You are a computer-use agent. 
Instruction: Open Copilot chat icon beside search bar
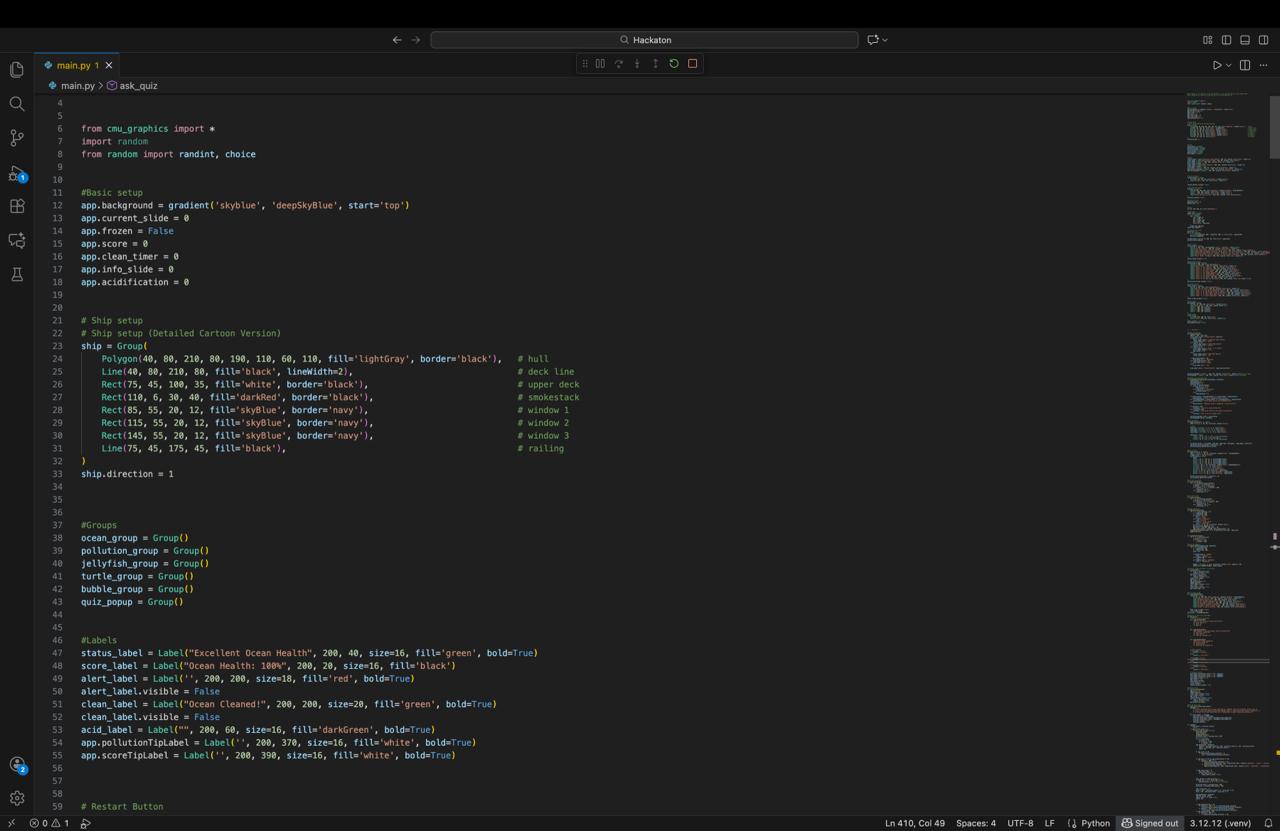873,40
